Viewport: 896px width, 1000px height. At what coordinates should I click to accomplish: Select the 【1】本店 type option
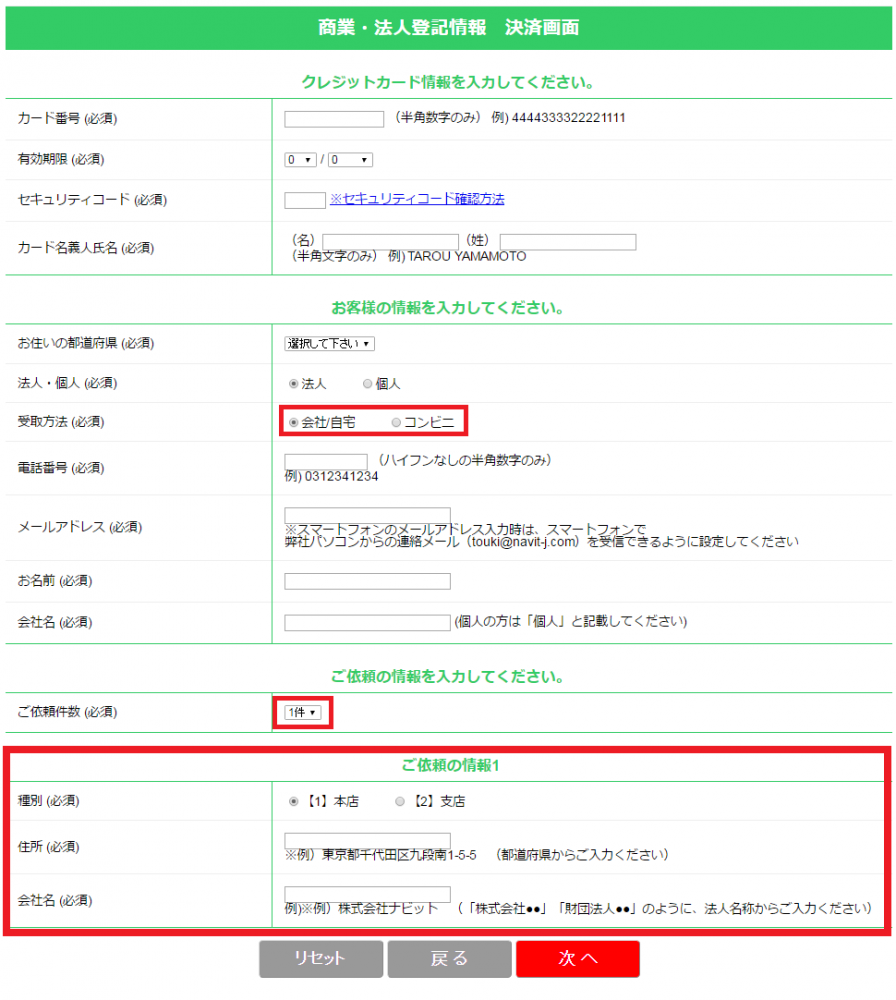pyautogui.click(x=293, y=802)
